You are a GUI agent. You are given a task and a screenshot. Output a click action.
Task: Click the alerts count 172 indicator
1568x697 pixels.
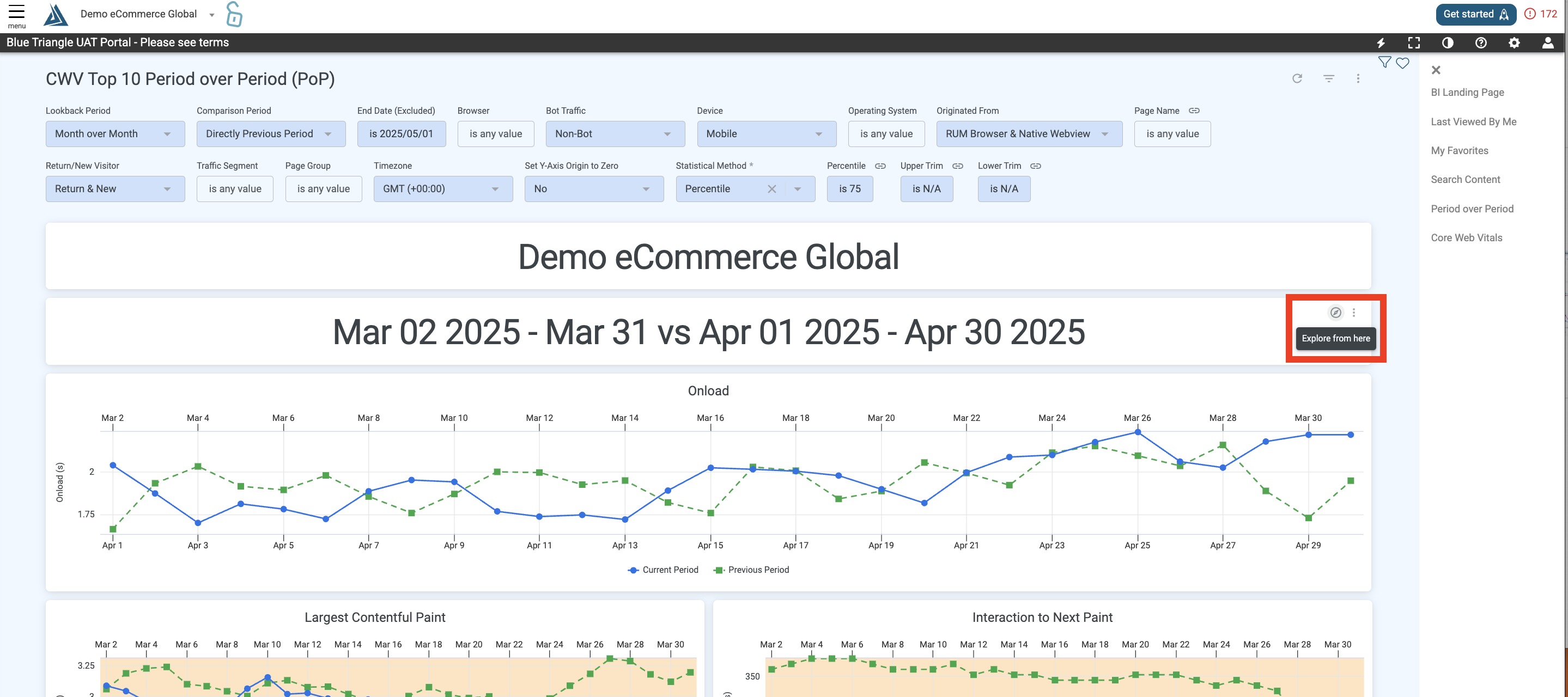pos(1541,14)
